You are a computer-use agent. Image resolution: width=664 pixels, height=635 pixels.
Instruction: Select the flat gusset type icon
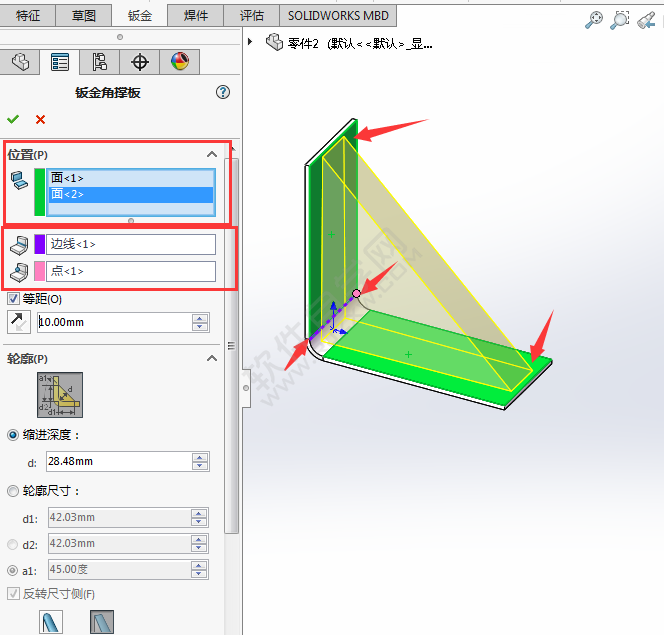pyautogui.click(x=102, y=622)
